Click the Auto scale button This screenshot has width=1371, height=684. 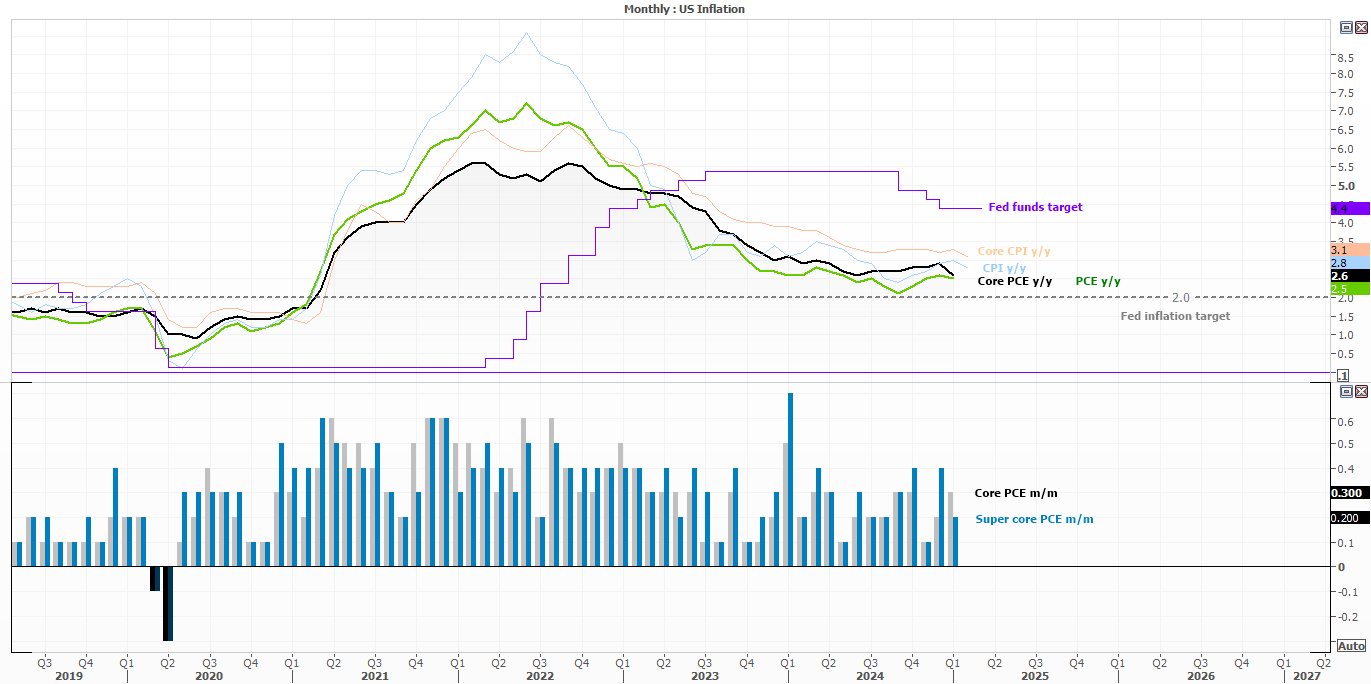point(1350,646)
